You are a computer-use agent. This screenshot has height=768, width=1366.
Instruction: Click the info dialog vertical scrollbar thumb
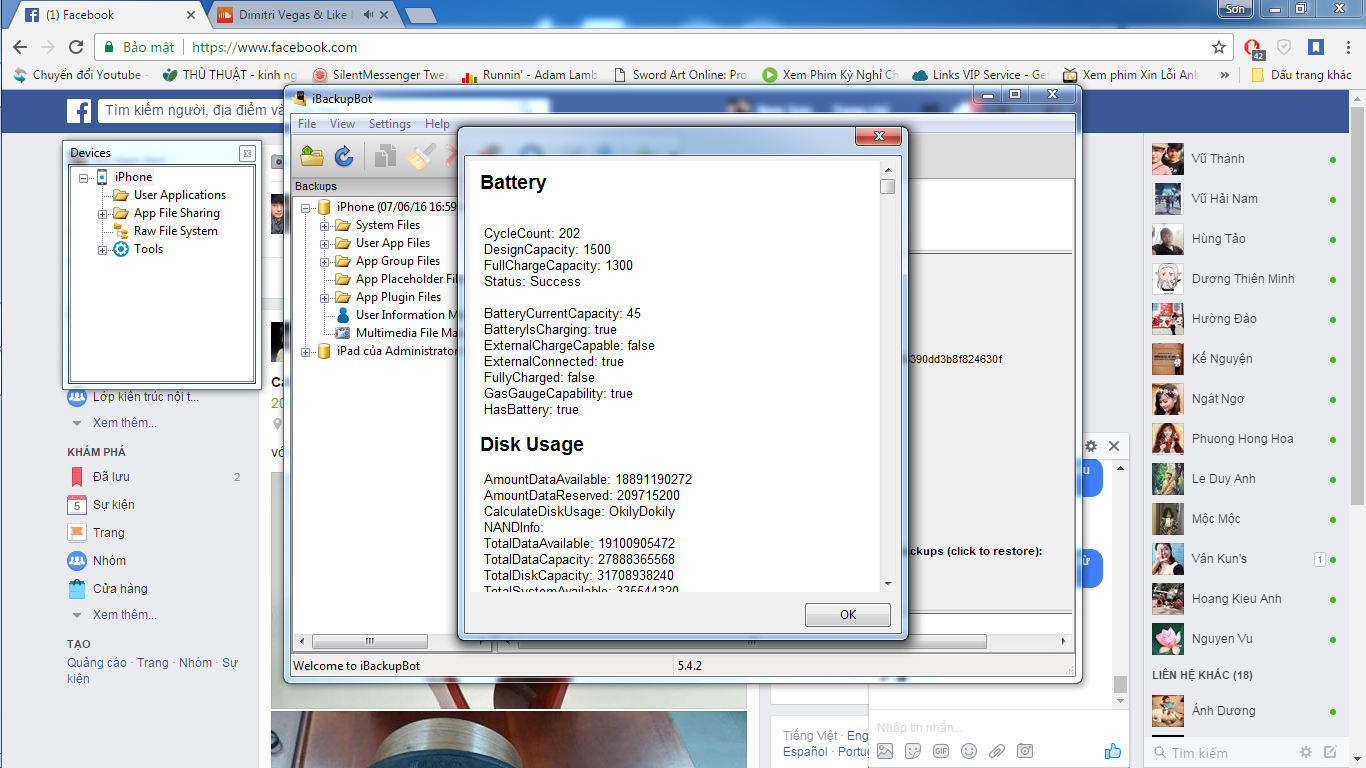[x=887, y=186]
